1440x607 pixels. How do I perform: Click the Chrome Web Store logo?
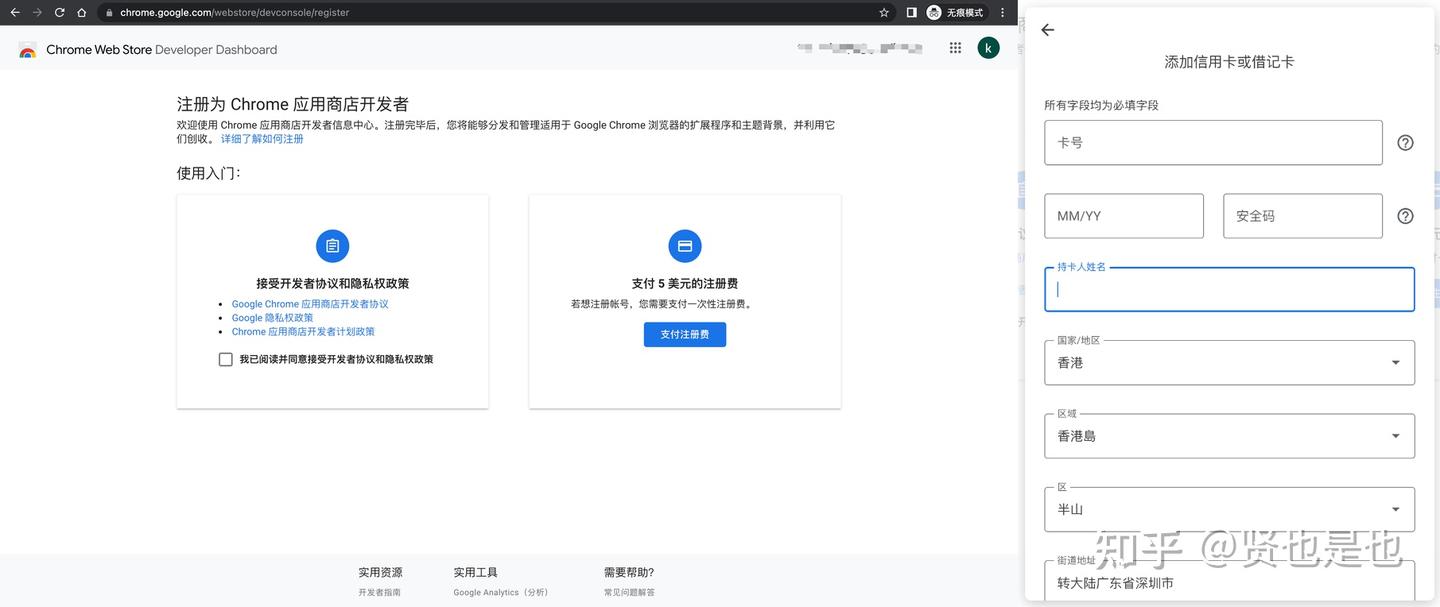click(27, 49)
